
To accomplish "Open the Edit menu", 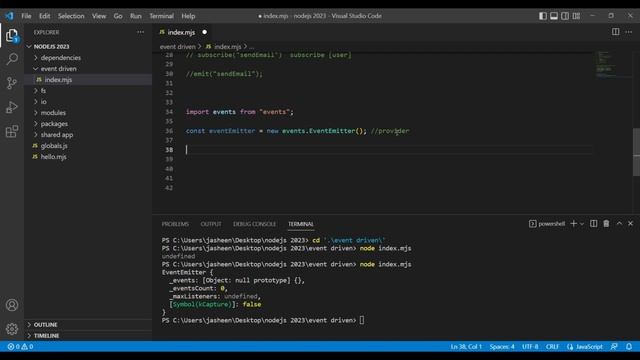I will [x=44, y=16].
